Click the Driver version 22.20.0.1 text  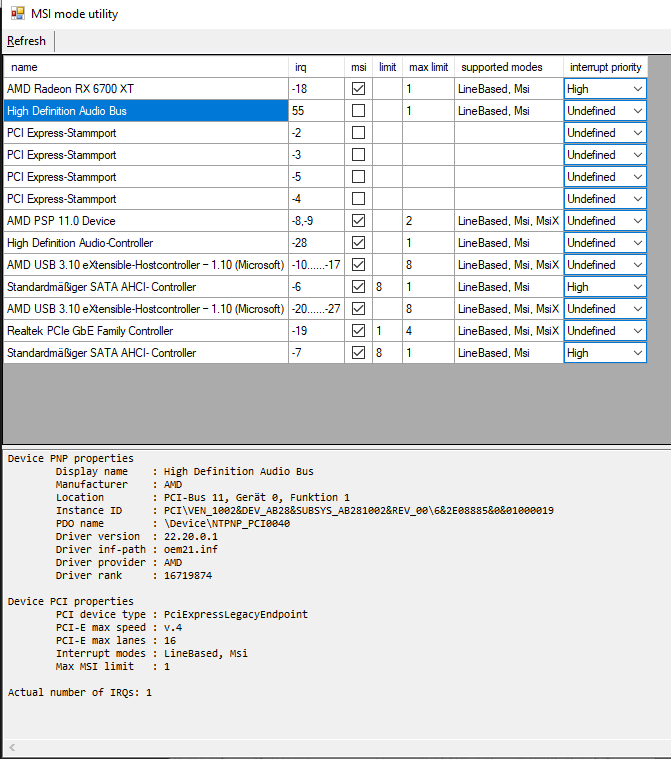coord(191,536)
